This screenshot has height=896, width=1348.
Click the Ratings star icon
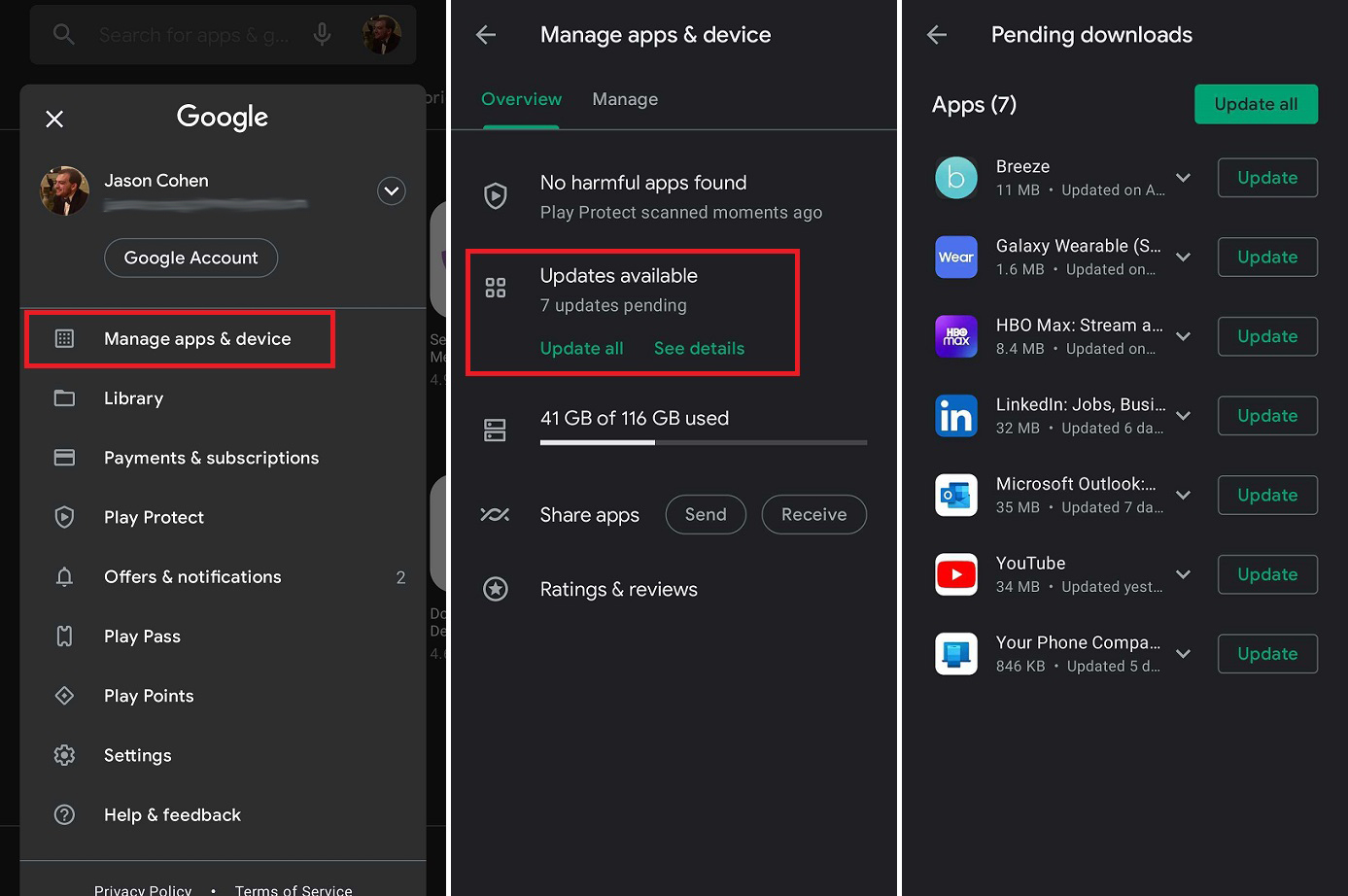click(496, 589)
